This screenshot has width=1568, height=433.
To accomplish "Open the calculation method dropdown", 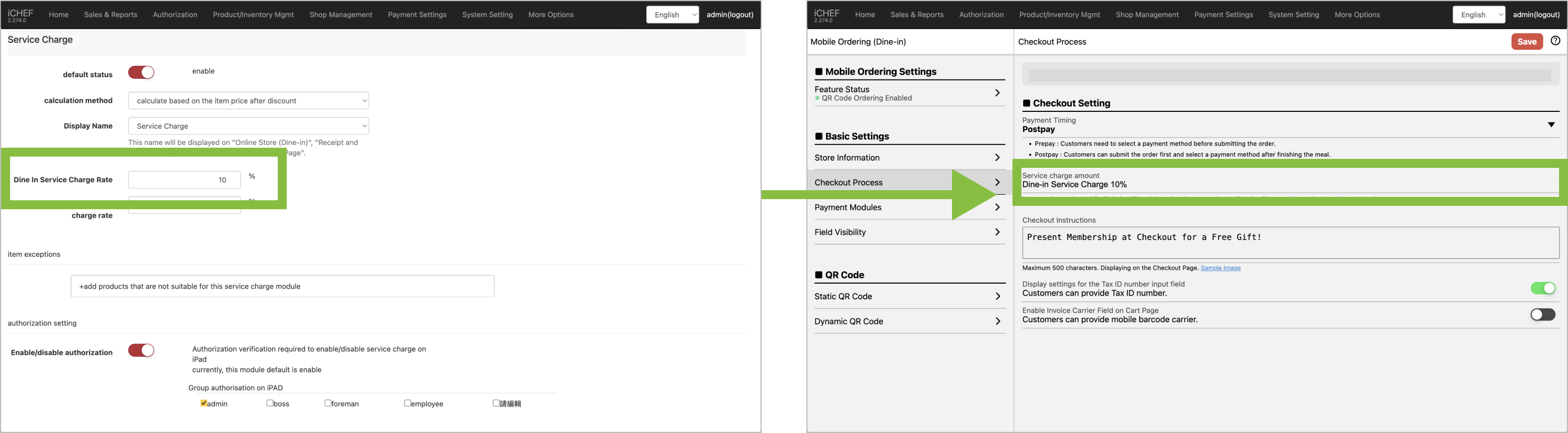I will tap(248, 101).
